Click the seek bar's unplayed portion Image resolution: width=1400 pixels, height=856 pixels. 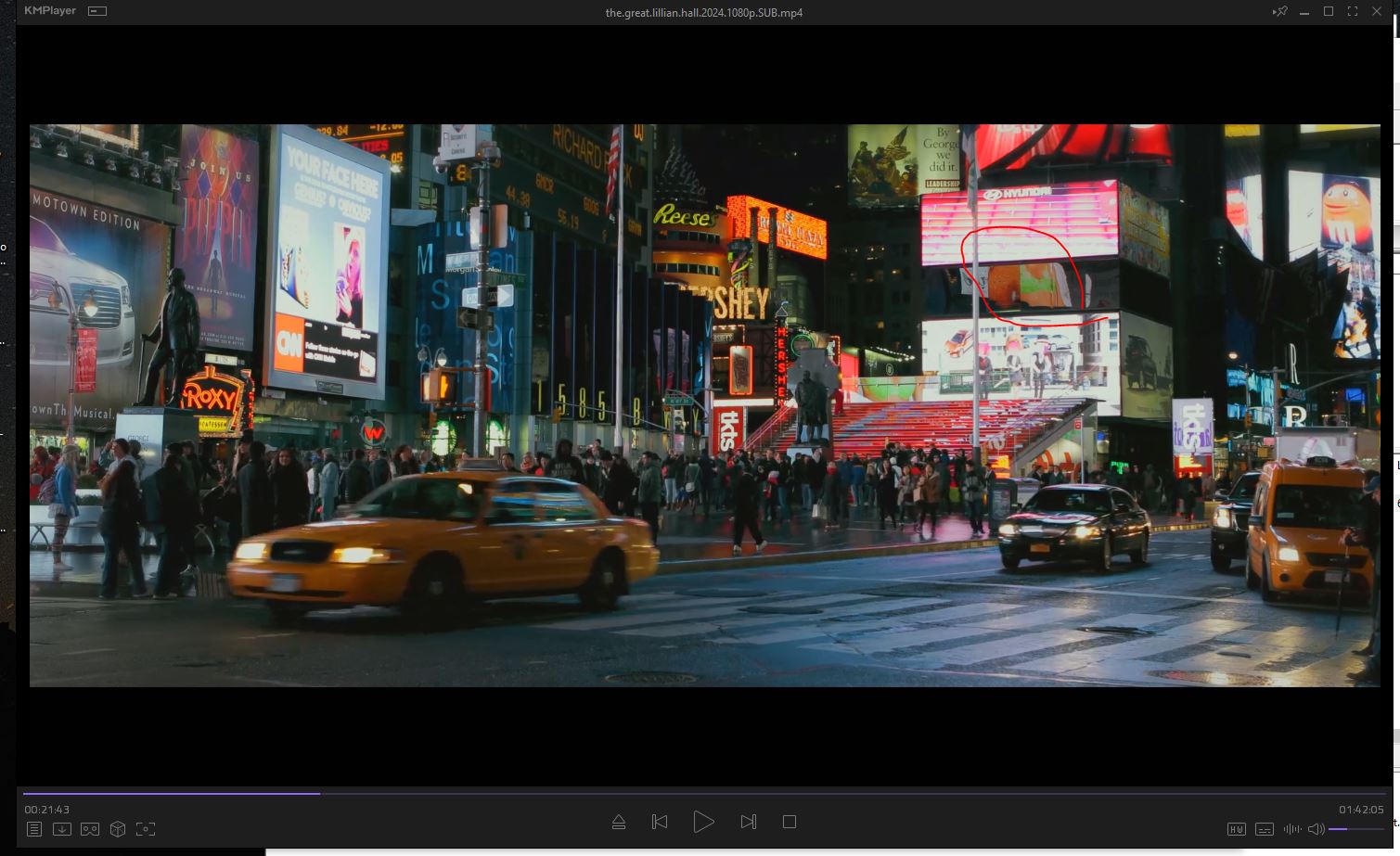pyautogui.click(x=835, y=793)
